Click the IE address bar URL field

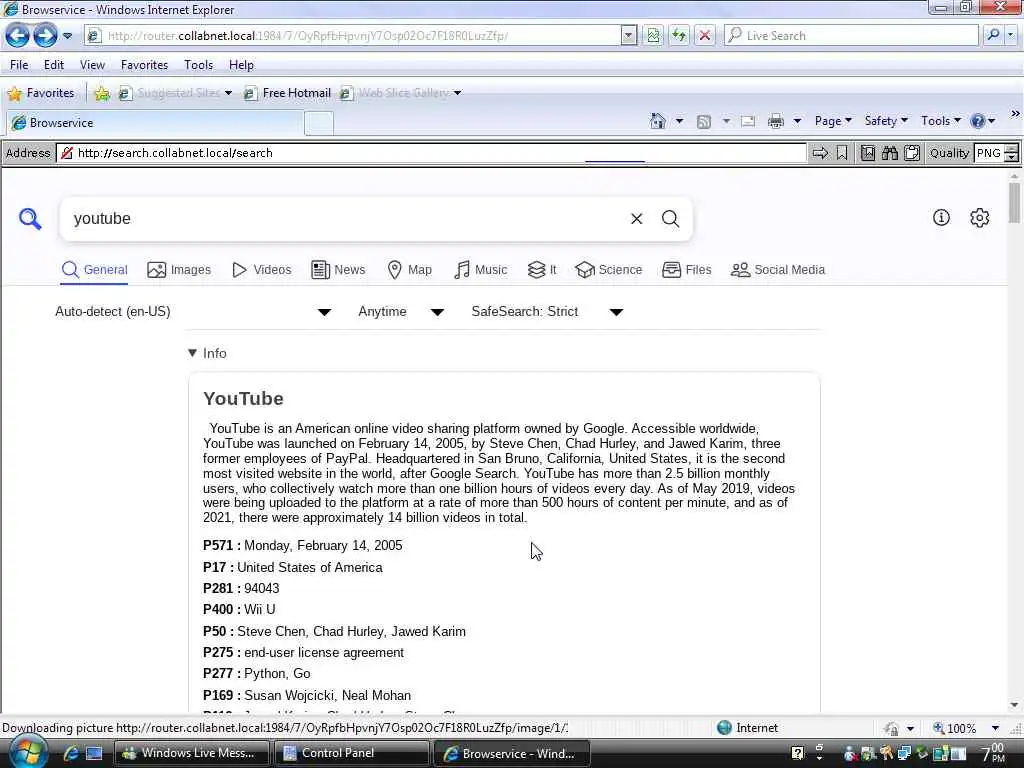click(353, 36)
